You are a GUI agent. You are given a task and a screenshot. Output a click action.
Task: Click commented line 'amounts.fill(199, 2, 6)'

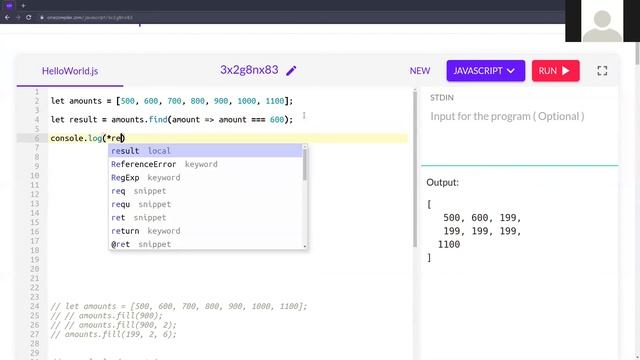[113, 334]
